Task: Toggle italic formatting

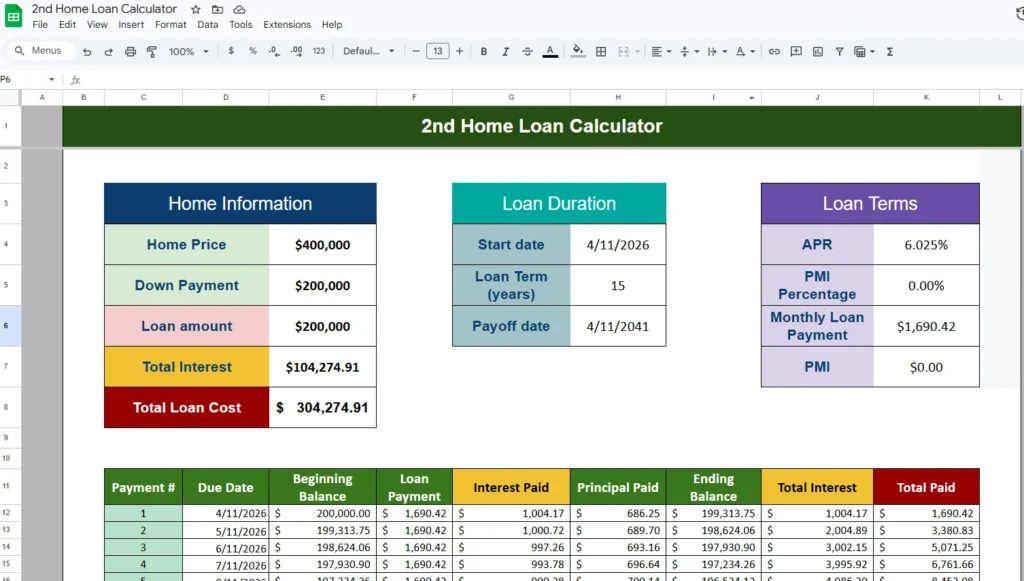Action: tap(504, 51)
